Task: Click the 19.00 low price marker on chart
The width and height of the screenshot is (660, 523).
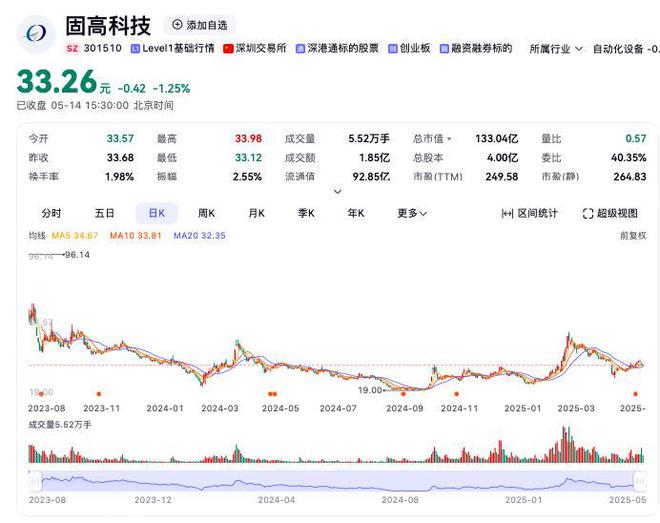Action: point(370,390)
